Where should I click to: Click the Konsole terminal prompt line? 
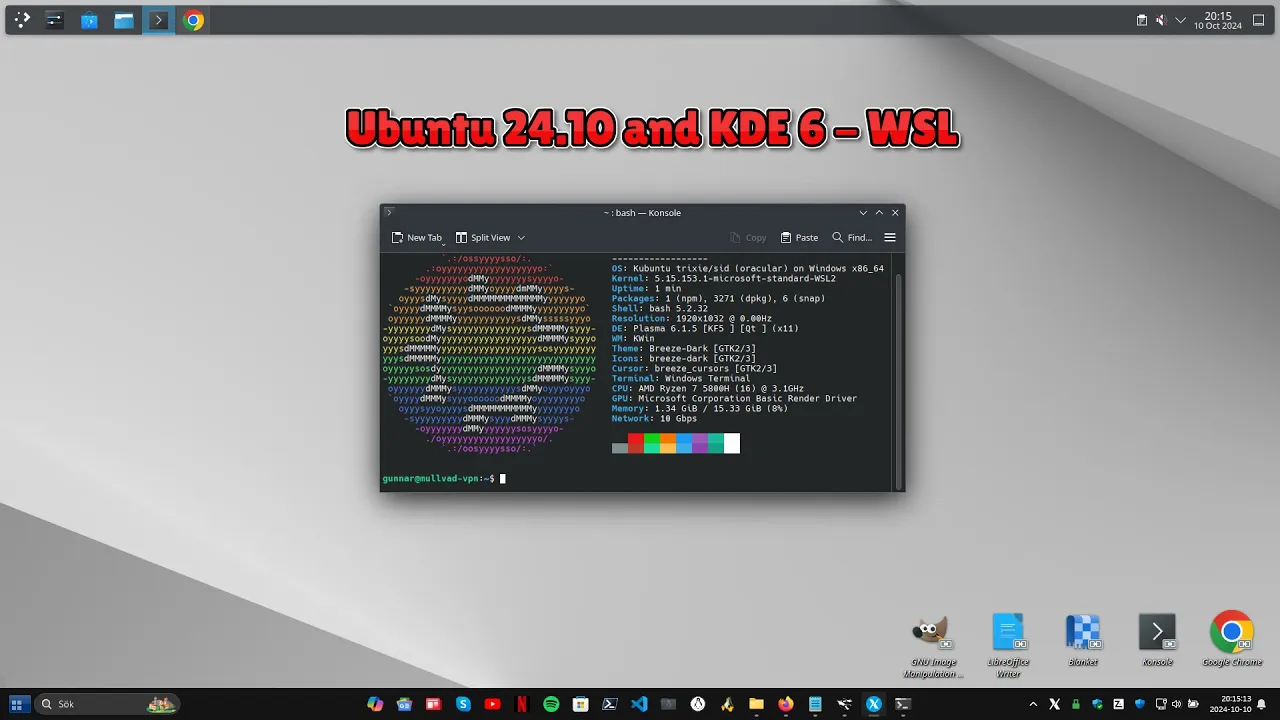[444, 479]
